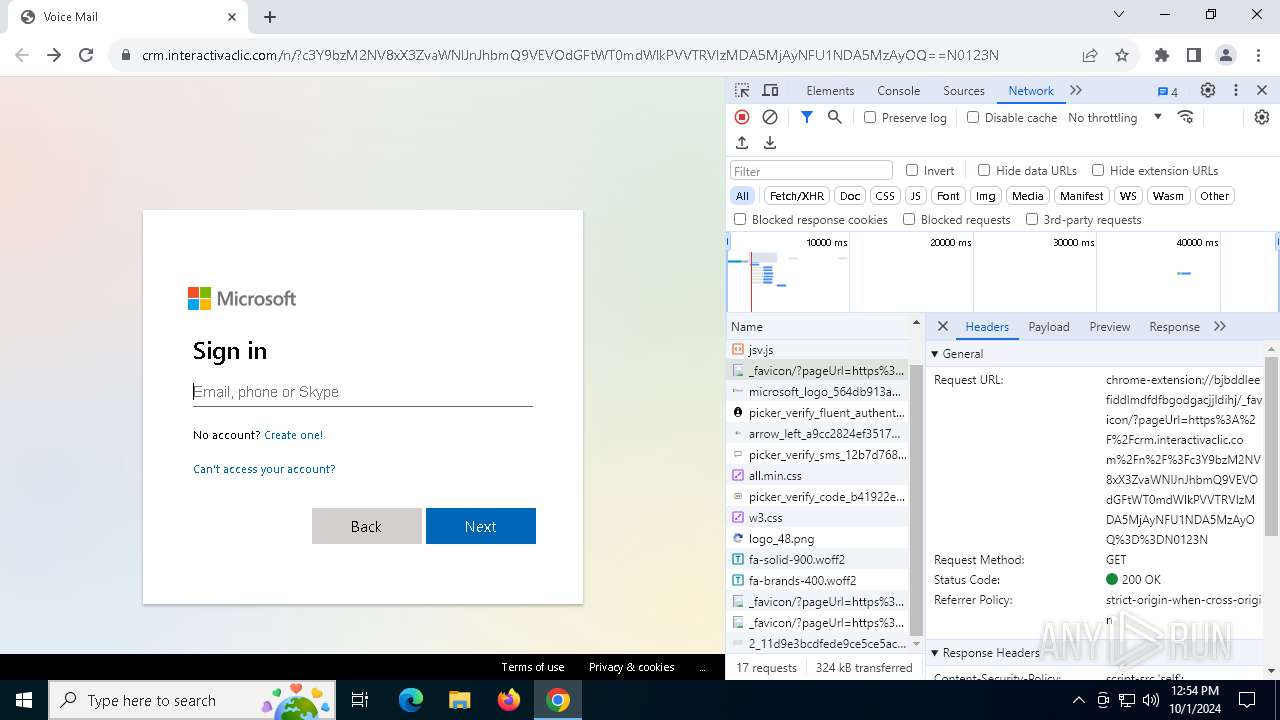1280x720 pixels.
Task: Focus the Email, phone or Skype field
Action: pos(362,392)
